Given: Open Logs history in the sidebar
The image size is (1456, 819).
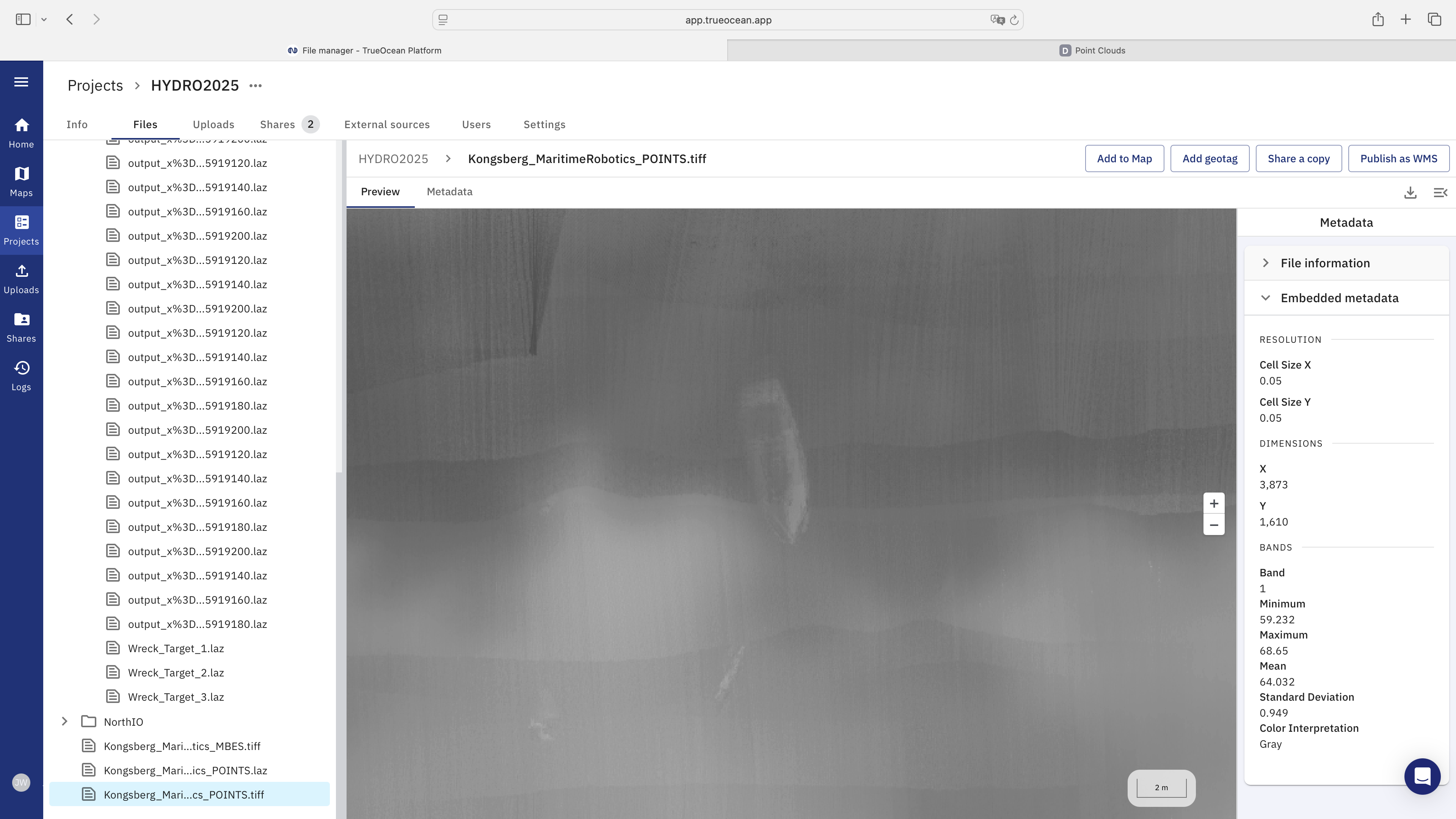Looking at the screenshot, I should [21, 376].
